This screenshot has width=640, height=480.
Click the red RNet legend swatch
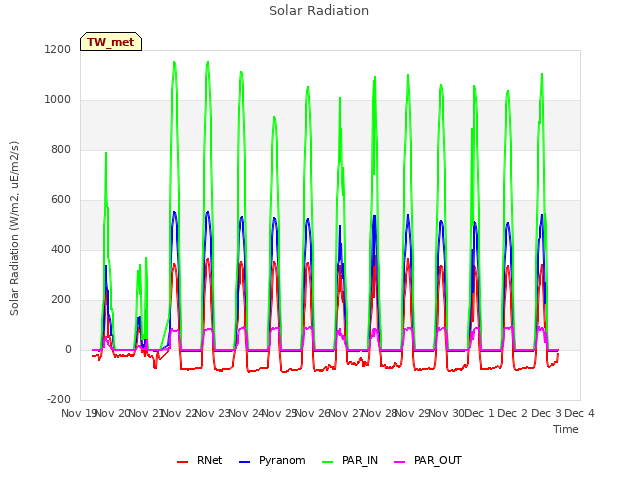tap(182, 462)
